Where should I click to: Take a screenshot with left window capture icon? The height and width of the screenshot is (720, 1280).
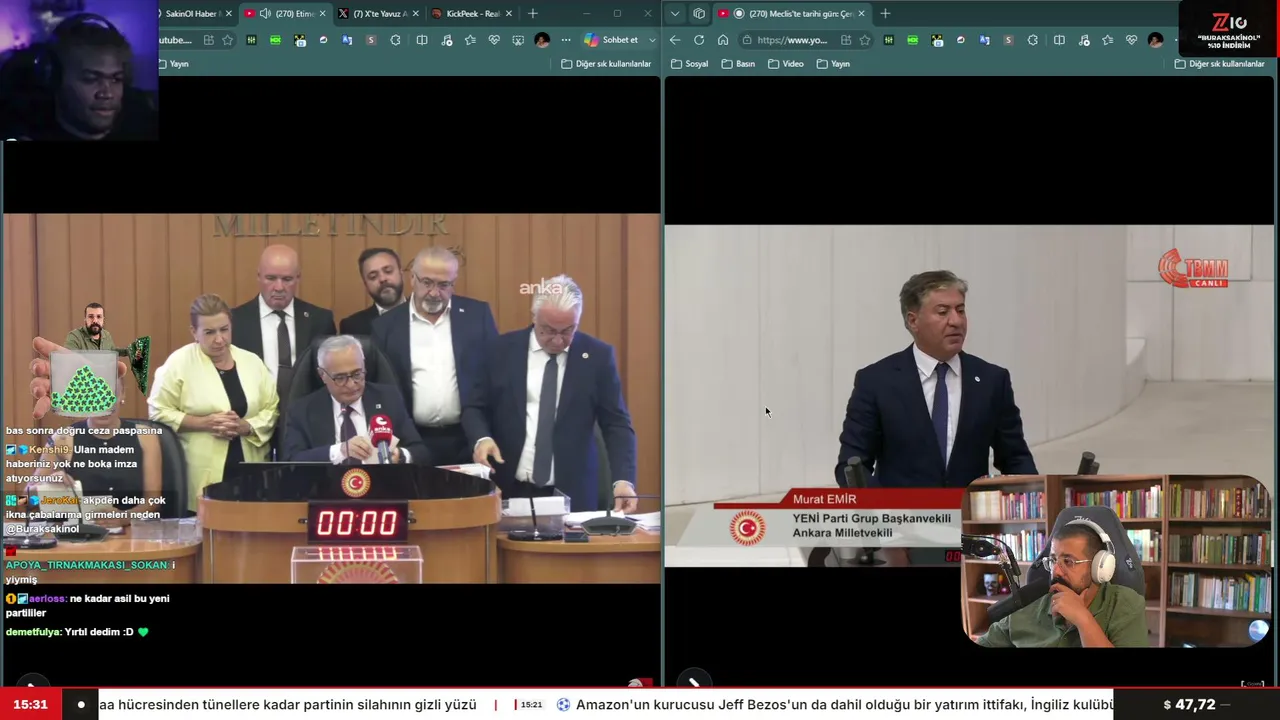(518, 40)
